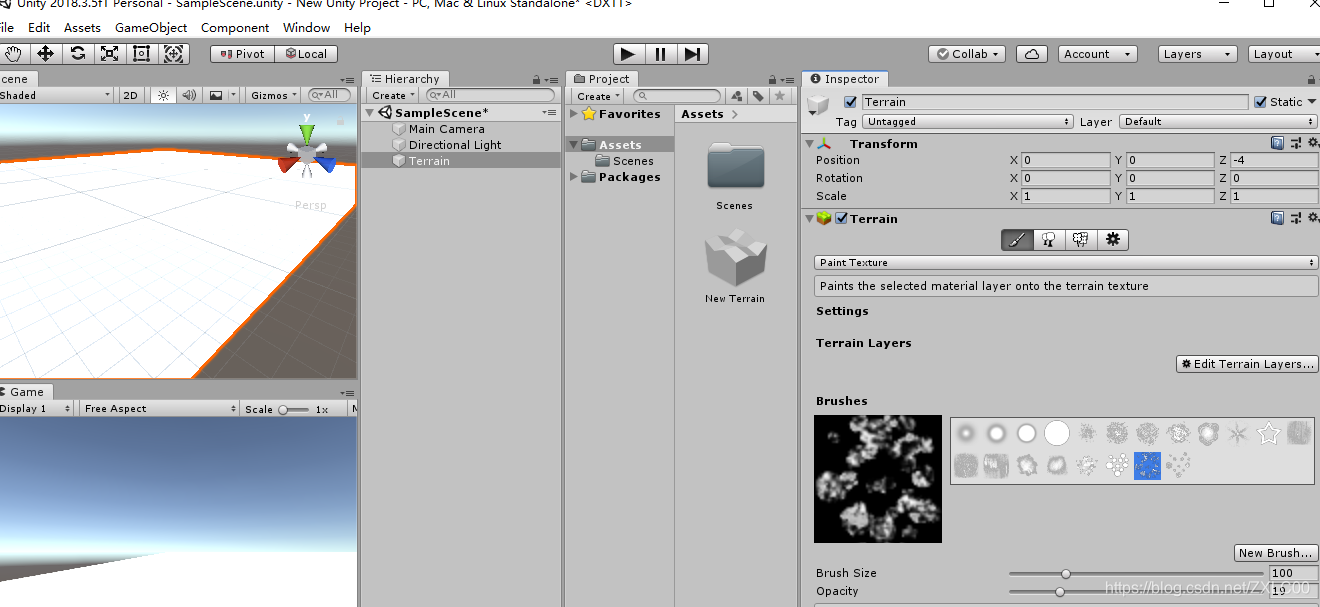Click the New Brush button

point(1274,553)
